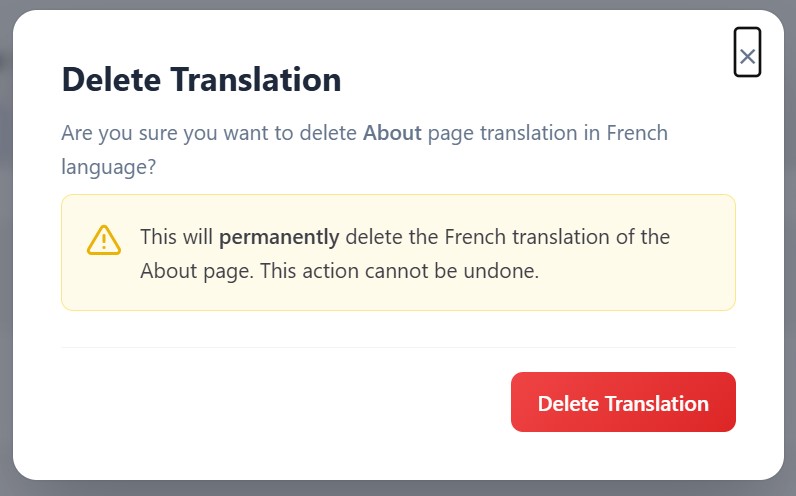Click empty footer area left of Delete button

pos(284,402)
